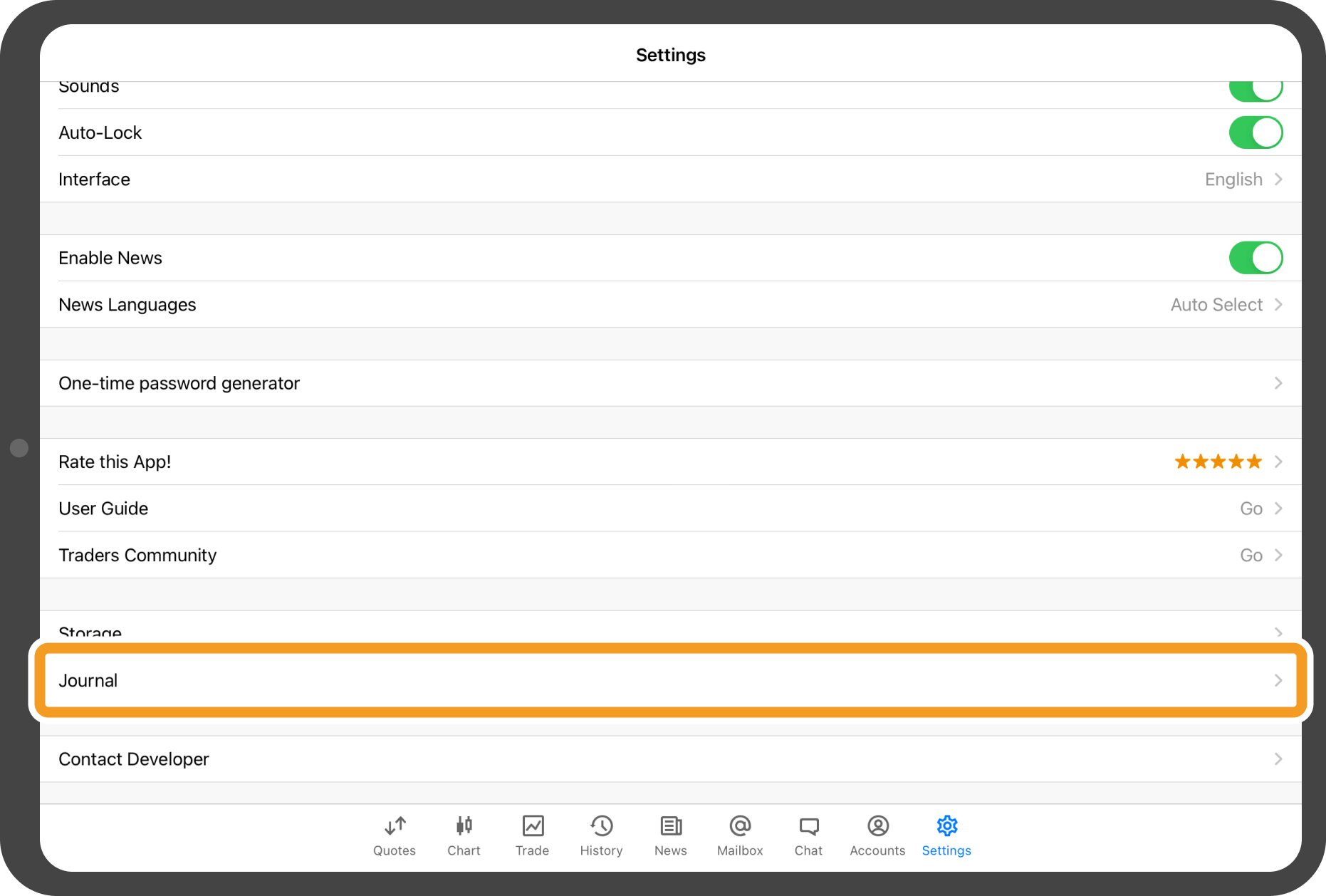
Task: Open the Journal menu entry
Action: (x=669, y=680)
